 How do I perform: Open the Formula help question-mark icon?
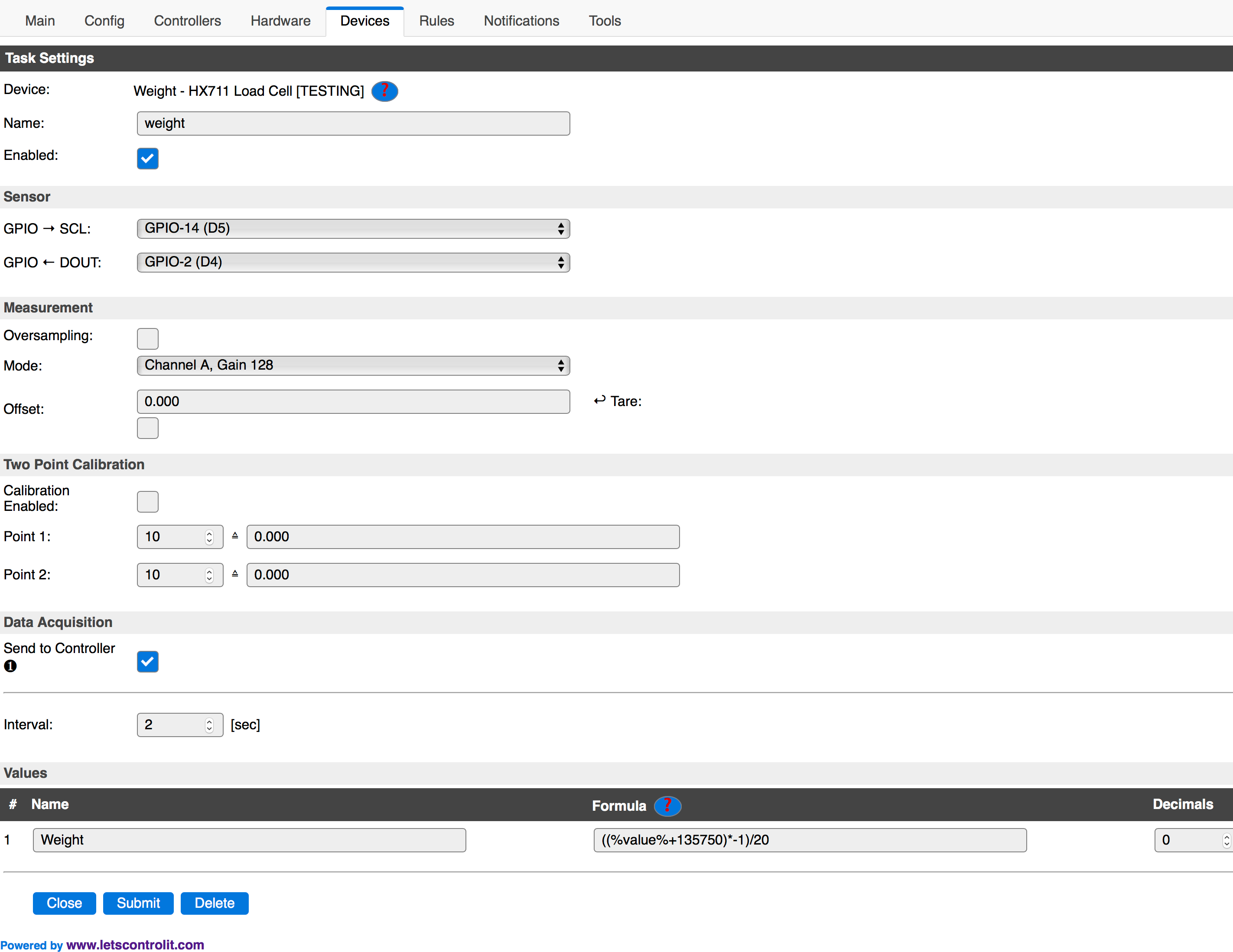(x=667, y=806)
